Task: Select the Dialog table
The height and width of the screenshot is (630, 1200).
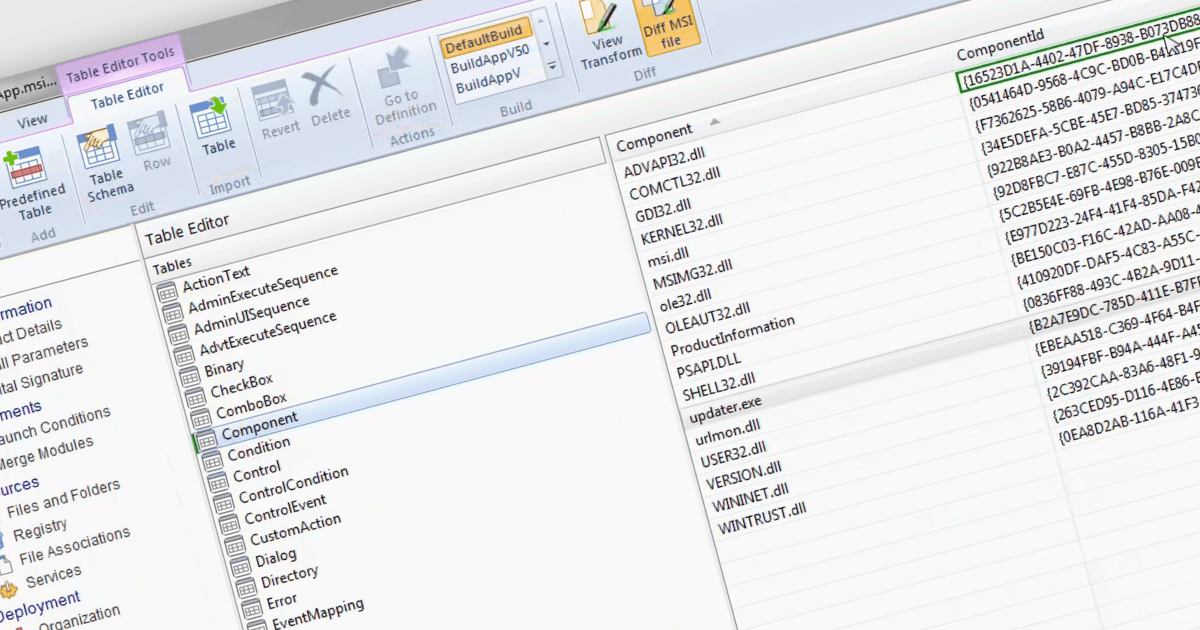Action: (275, 556)
